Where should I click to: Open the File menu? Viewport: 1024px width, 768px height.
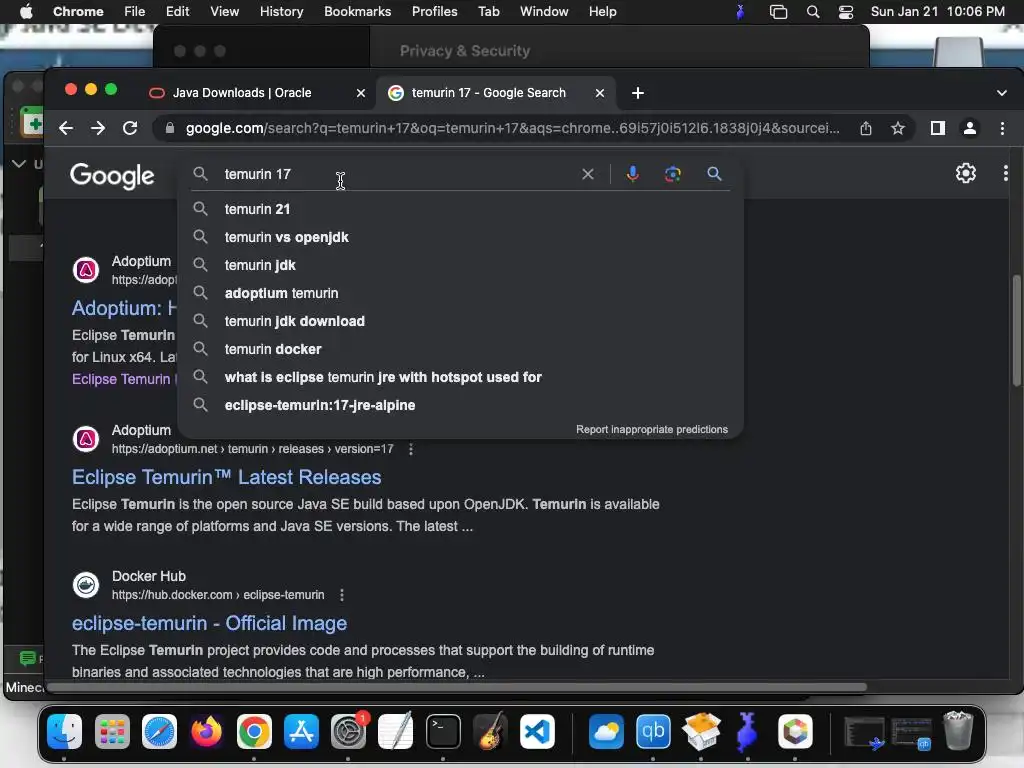coord(135,12)
